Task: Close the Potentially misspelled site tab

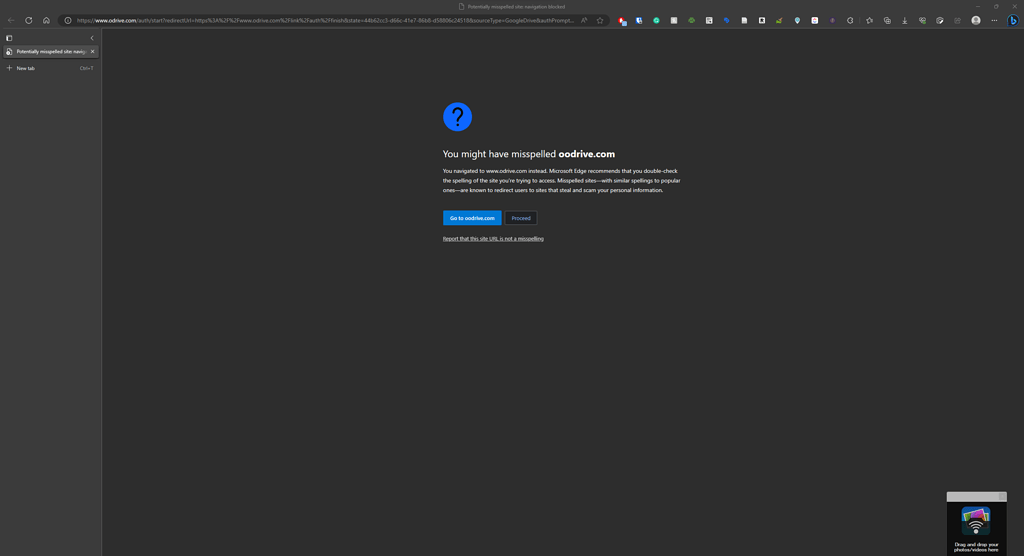Action: [93, 51]
